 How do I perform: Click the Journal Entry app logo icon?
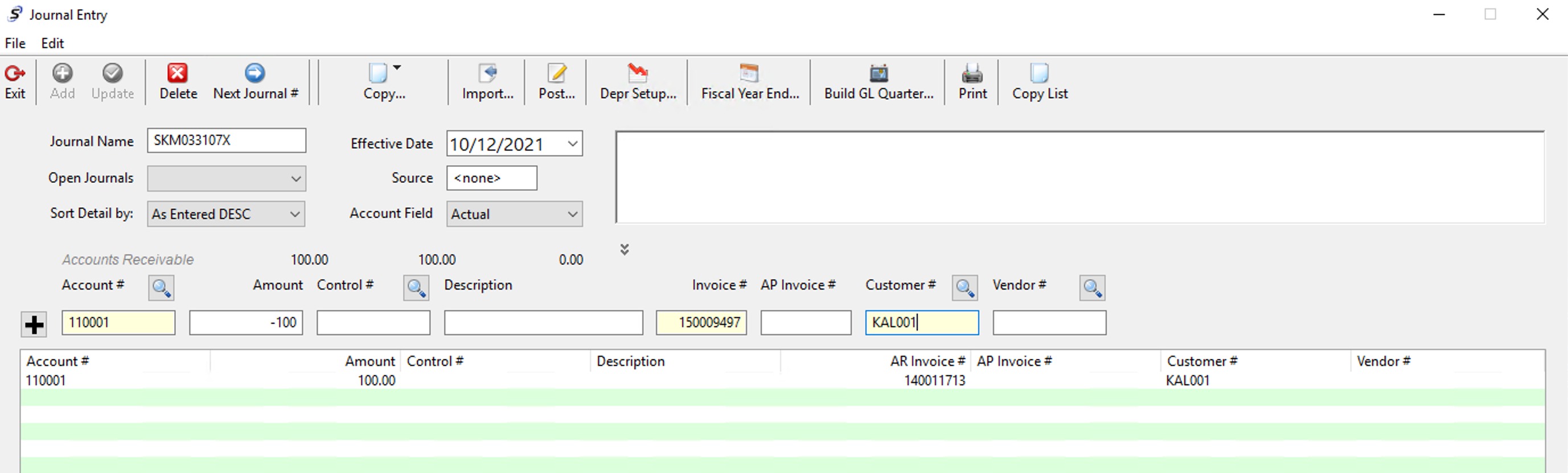15,14
